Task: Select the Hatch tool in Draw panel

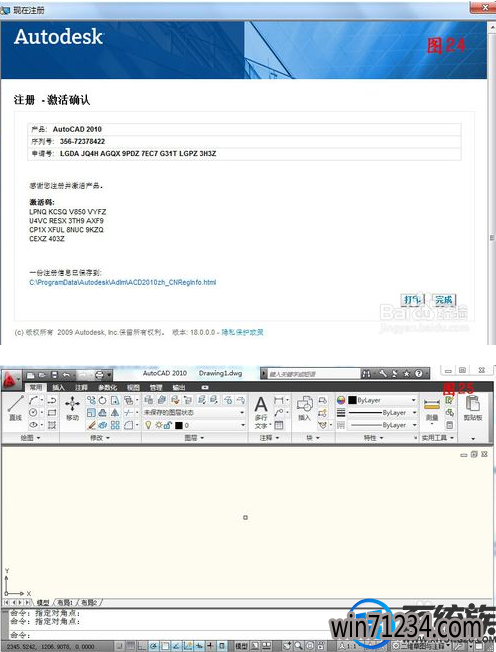Action: [x=52, y=425]
